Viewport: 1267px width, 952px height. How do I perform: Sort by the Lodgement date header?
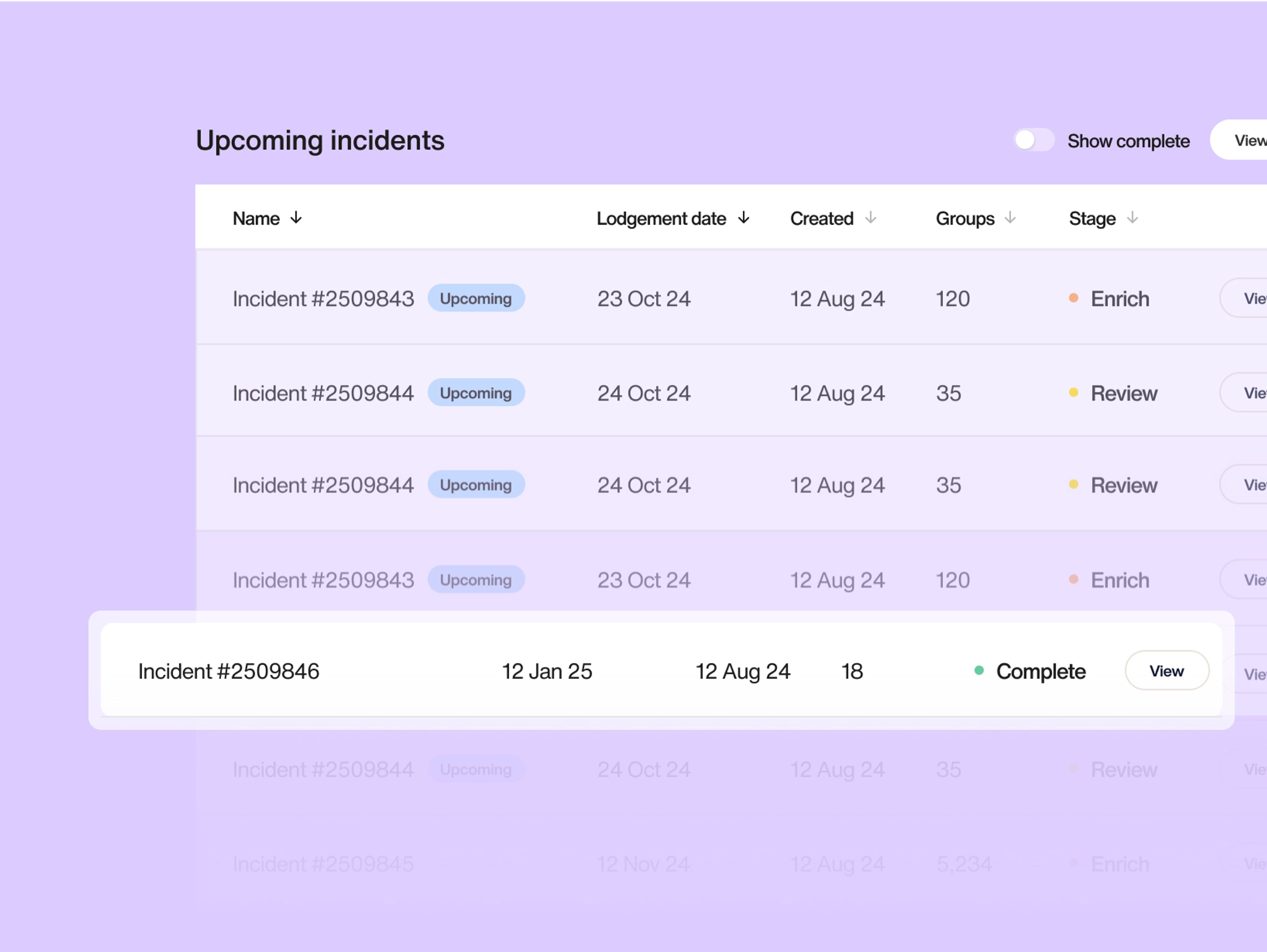coord(661,219)
